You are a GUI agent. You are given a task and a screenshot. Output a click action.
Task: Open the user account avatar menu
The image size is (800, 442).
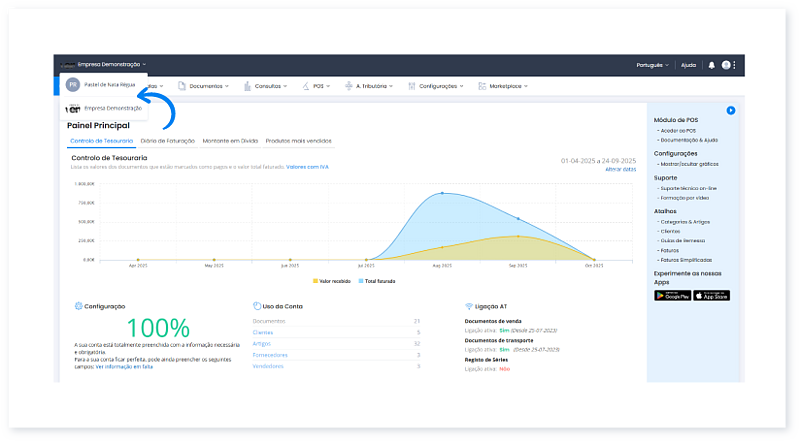pyautogui.click(x=727, y=65)
